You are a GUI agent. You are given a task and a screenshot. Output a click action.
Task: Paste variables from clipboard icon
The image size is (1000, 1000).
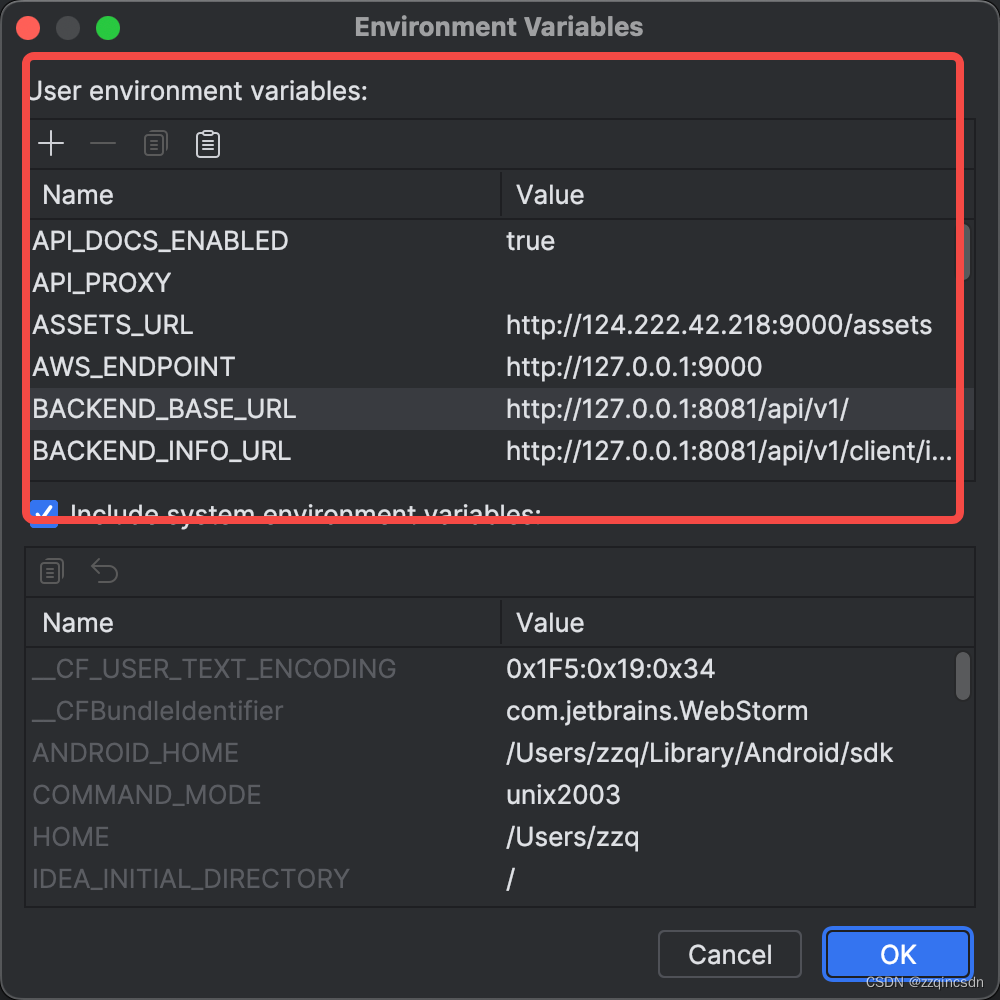pyautogui.click(x=208, y=143)
